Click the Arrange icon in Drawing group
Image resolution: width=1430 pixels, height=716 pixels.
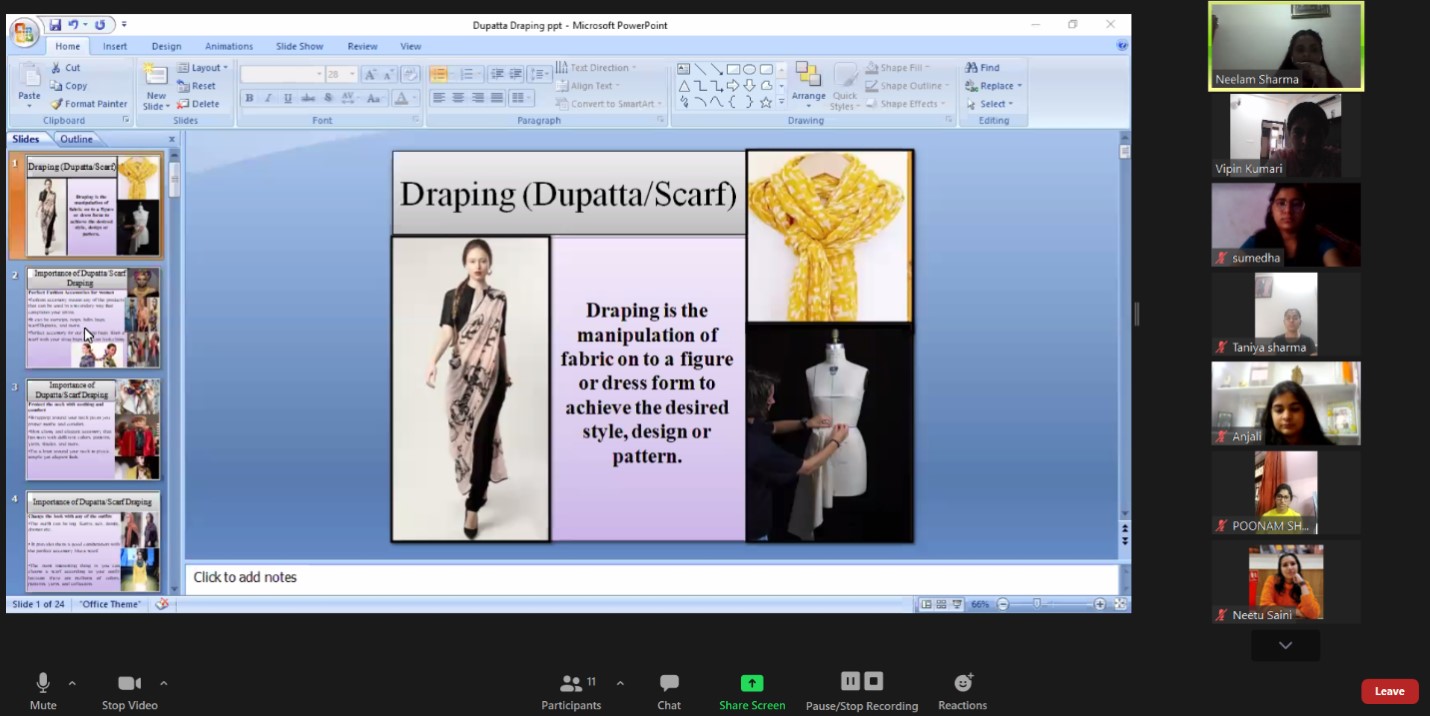[808, 78]
